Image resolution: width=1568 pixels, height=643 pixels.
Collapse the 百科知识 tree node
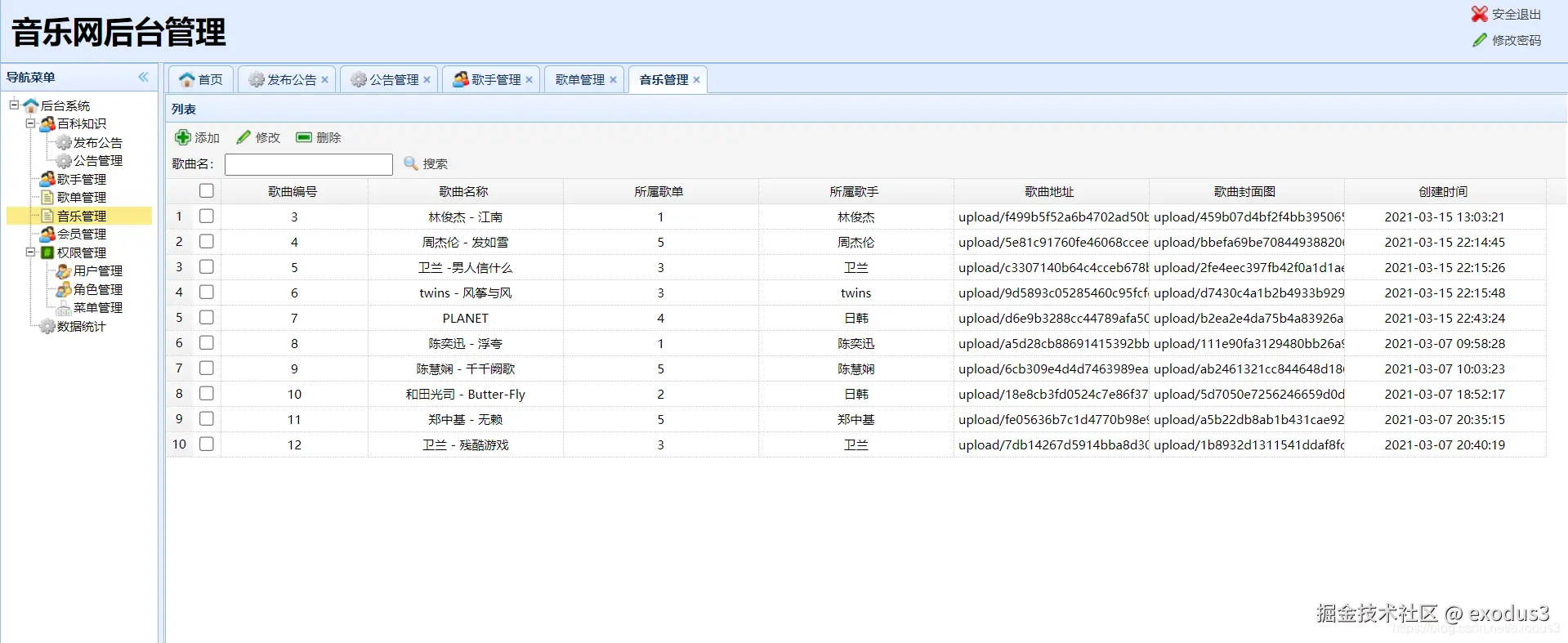(30, 123)
